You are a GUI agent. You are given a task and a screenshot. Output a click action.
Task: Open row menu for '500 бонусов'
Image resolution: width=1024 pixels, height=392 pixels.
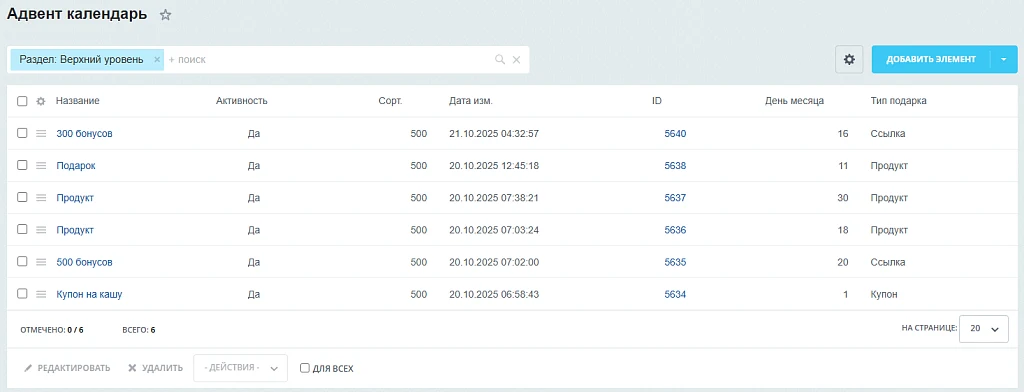[41, 262]
